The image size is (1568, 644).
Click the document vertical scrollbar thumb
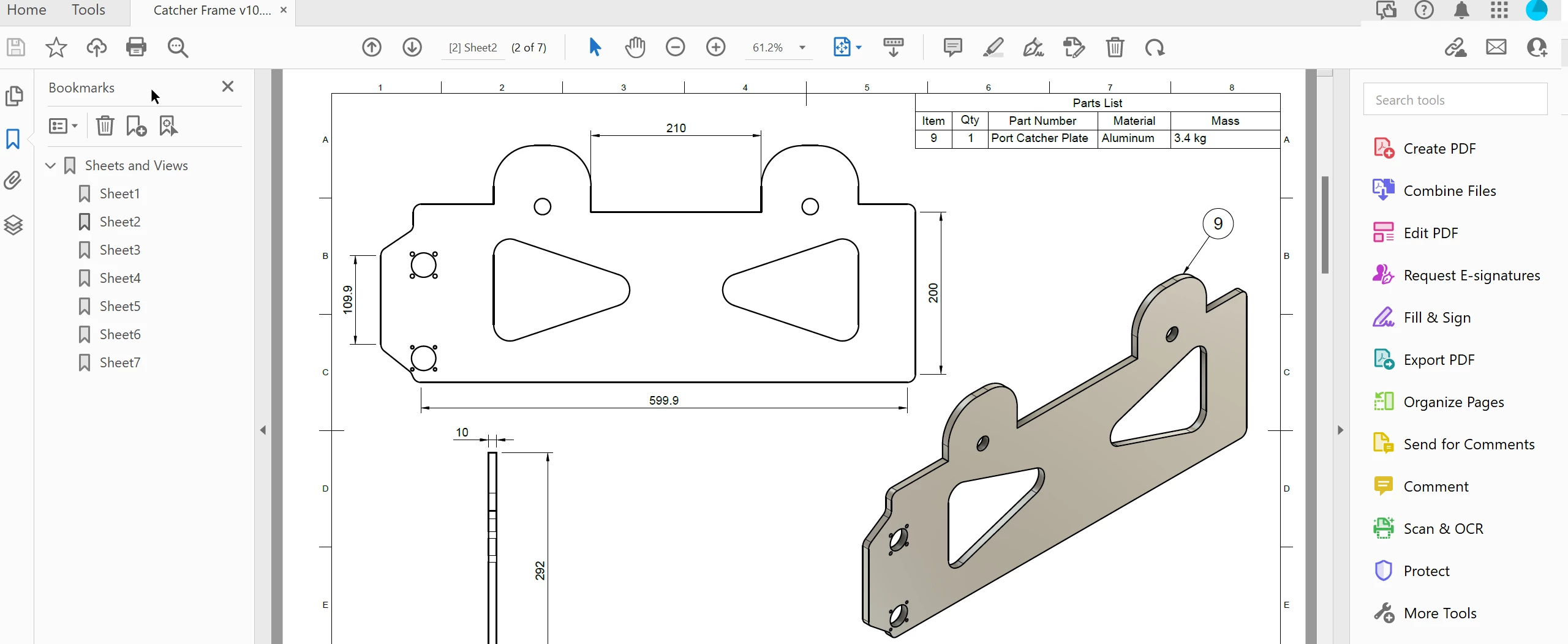point(1325,225)
